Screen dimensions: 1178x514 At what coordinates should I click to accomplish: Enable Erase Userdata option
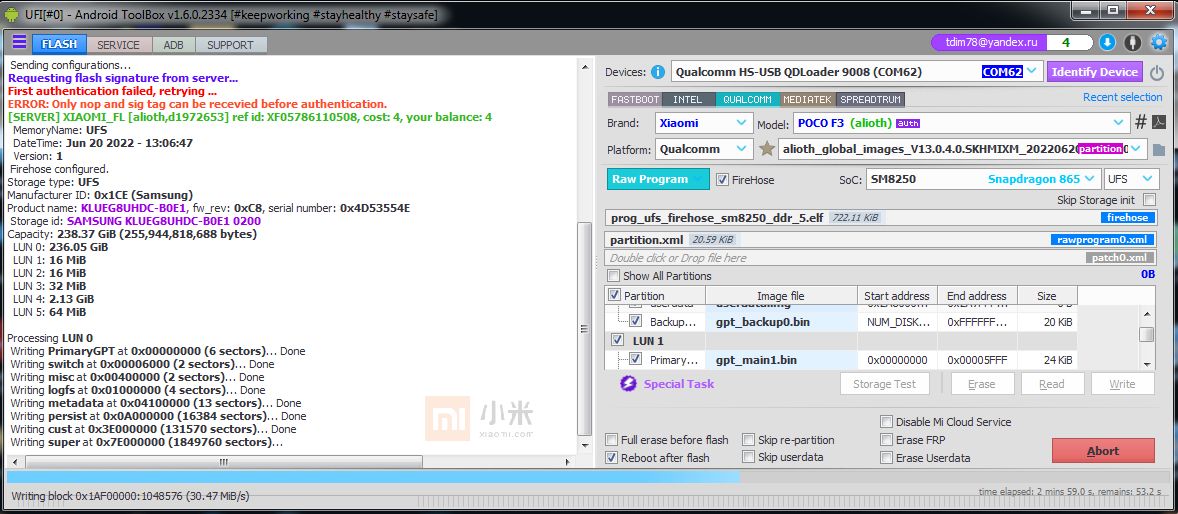887,458
